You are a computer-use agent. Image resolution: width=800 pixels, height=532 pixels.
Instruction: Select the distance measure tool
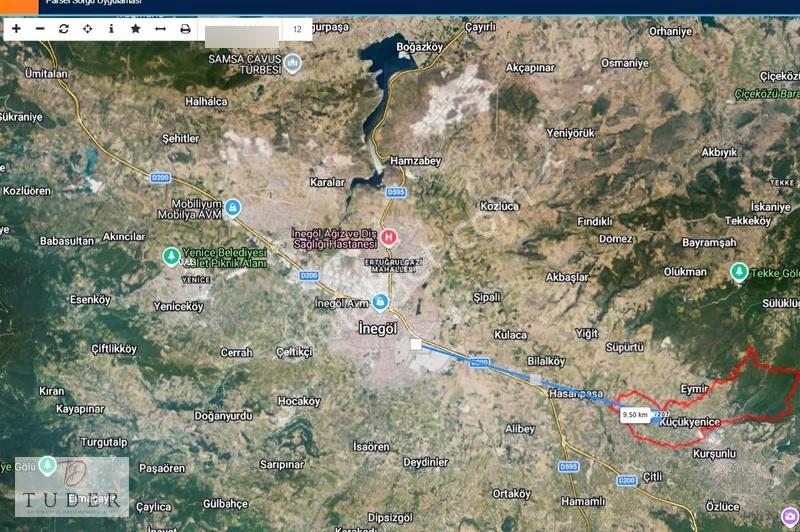(160, 29)
